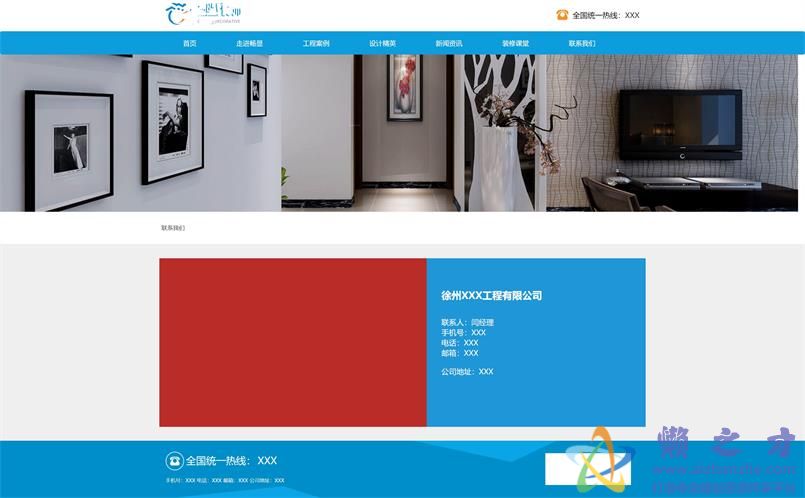Click the company name 徐州XXX工程有限公司
Screen dimensions: 805x498
pyautogui.click(x=491, y=295)
